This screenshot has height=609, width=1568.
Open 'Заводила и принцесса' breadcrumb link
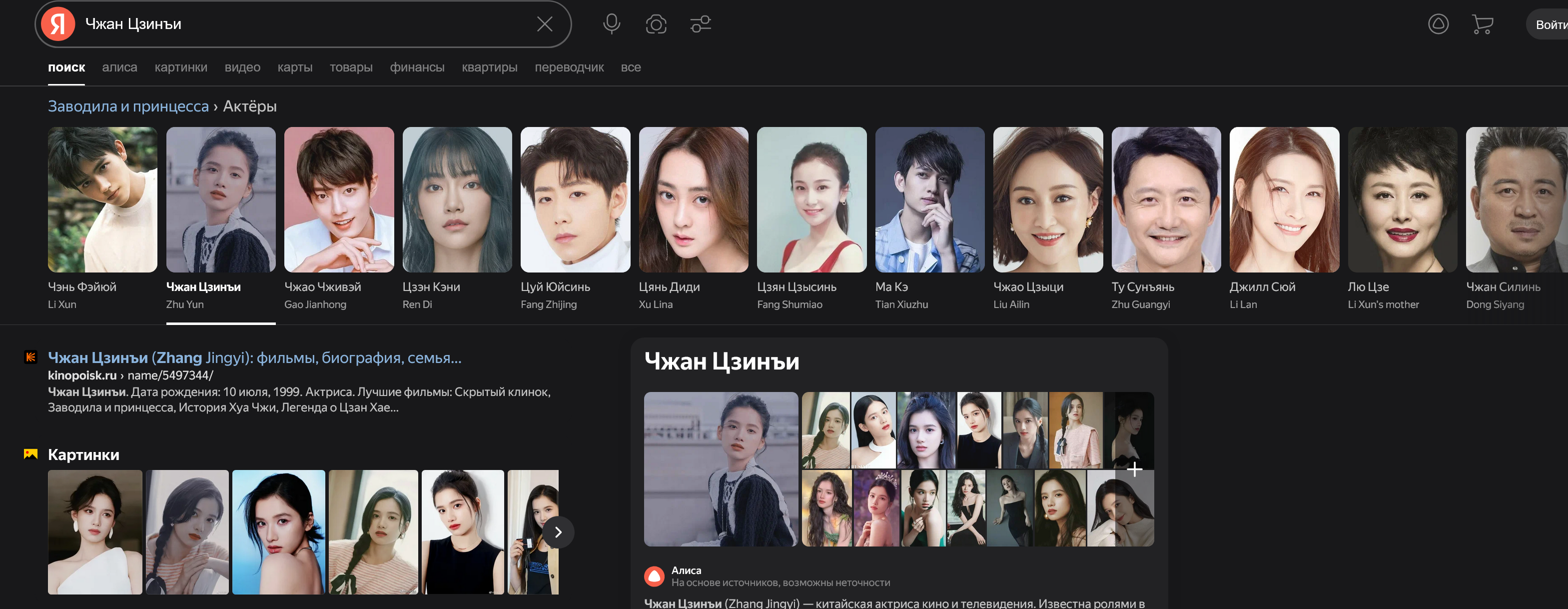[x=128, y=106]
